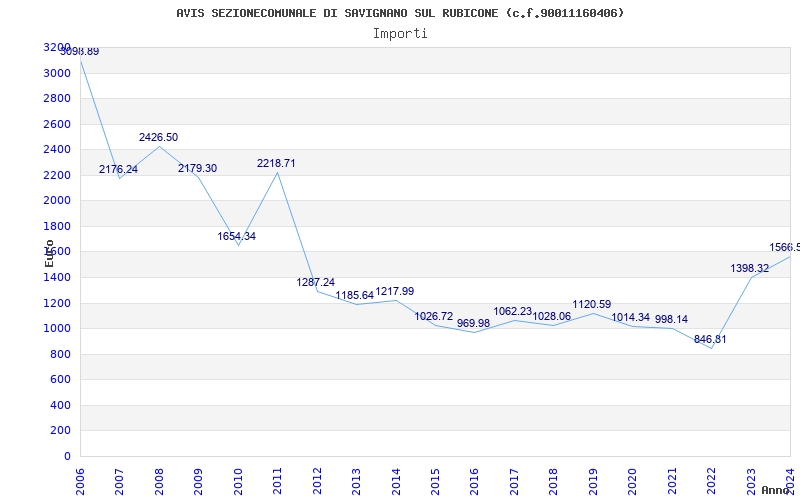Click the 2012 x-axis year label

pos(317,481)
